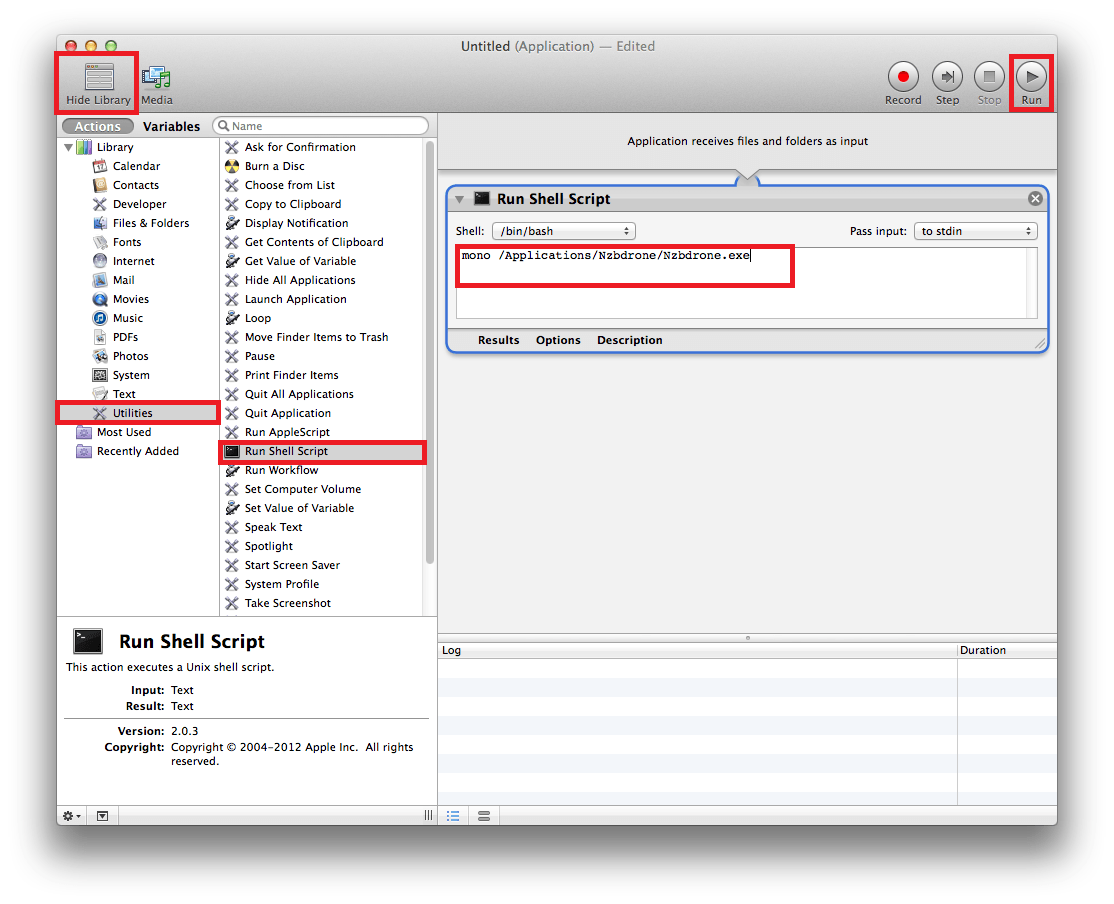
Task: Collapse the Library tree disclosure triangle
Action: point(69,148)
